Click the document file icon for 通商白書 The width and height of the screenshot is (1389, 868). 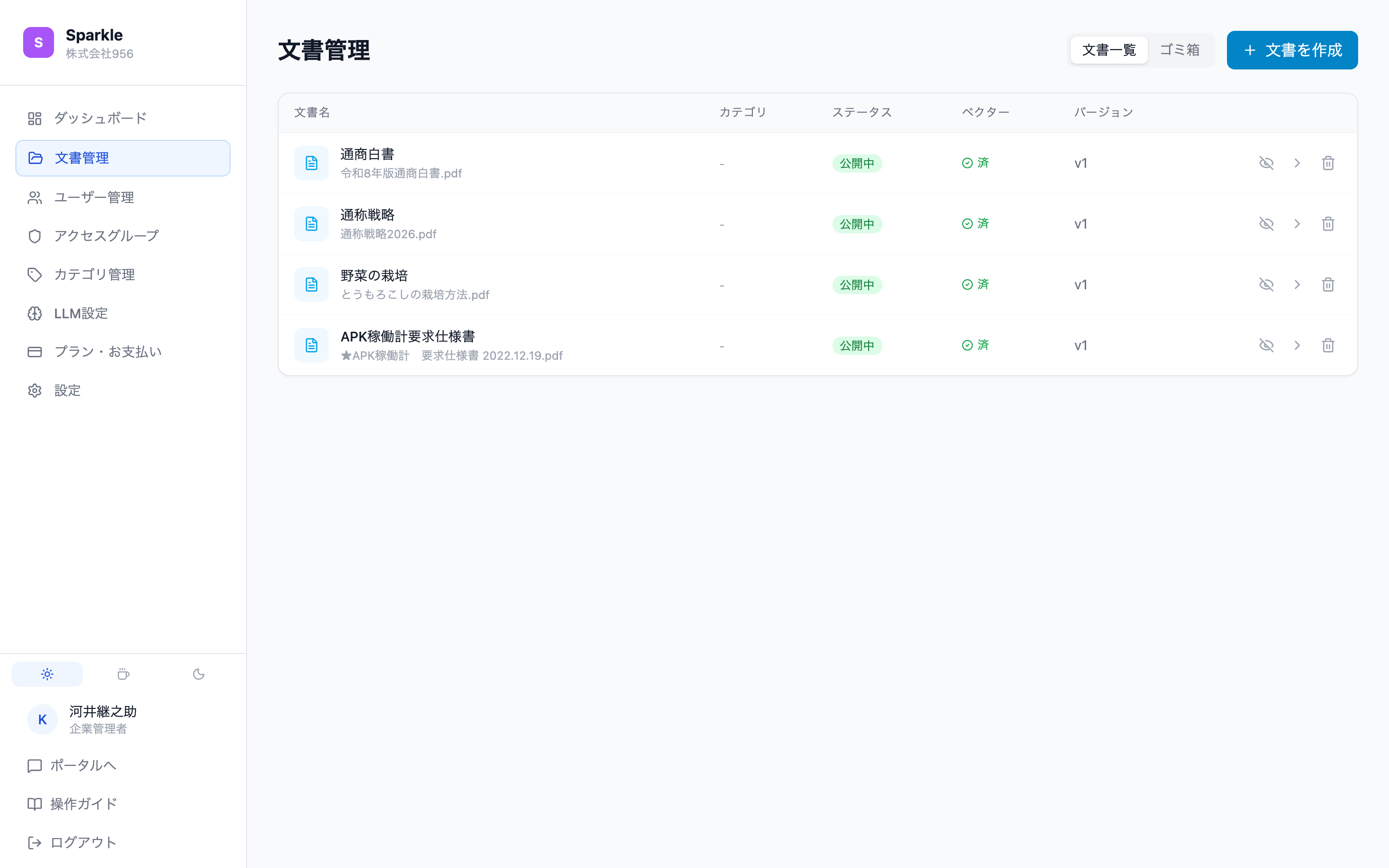click(312, 163)
